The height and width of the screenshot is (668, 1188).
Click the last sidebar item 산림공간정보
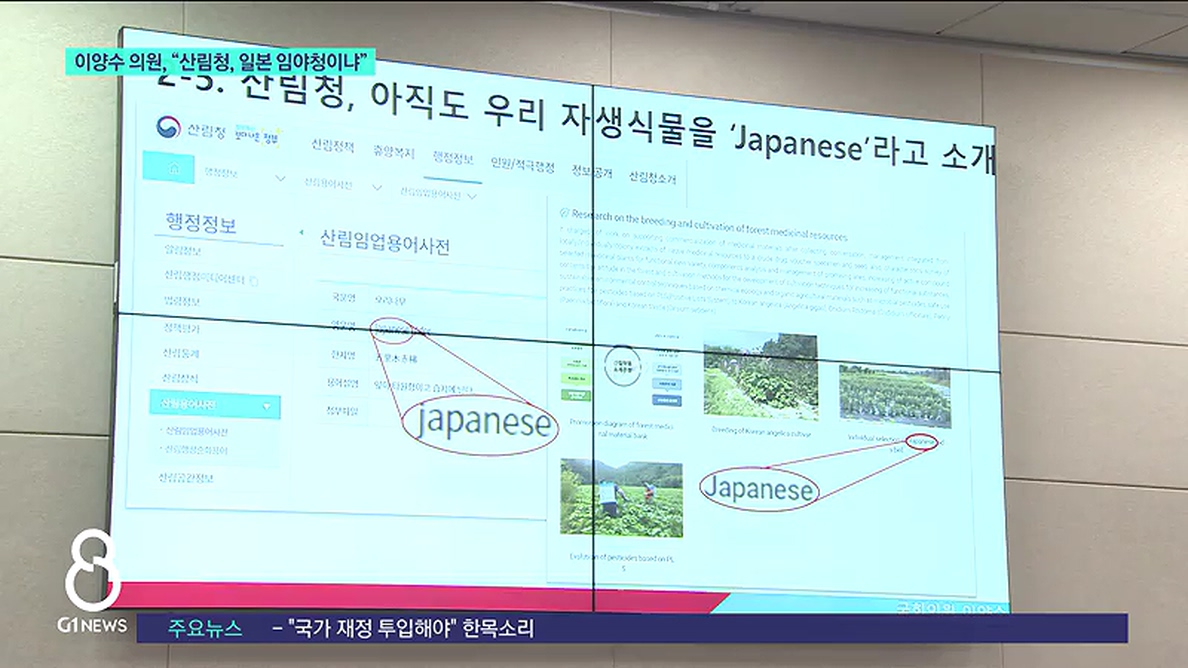point(186,478)
